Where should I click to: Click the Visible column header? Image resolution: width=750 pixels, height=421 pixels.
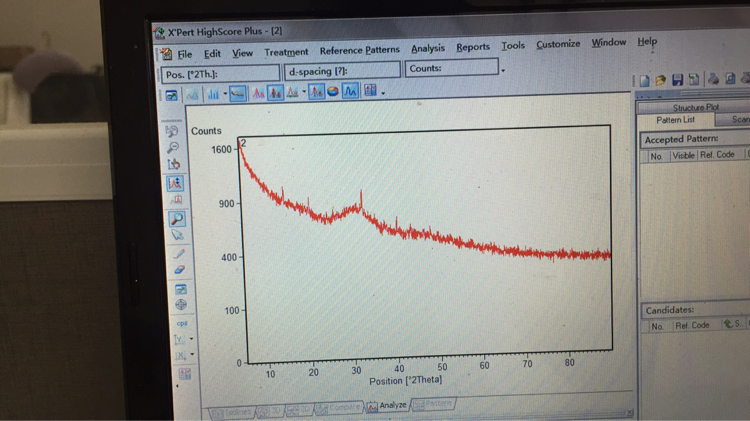click(x=683, y=155)
